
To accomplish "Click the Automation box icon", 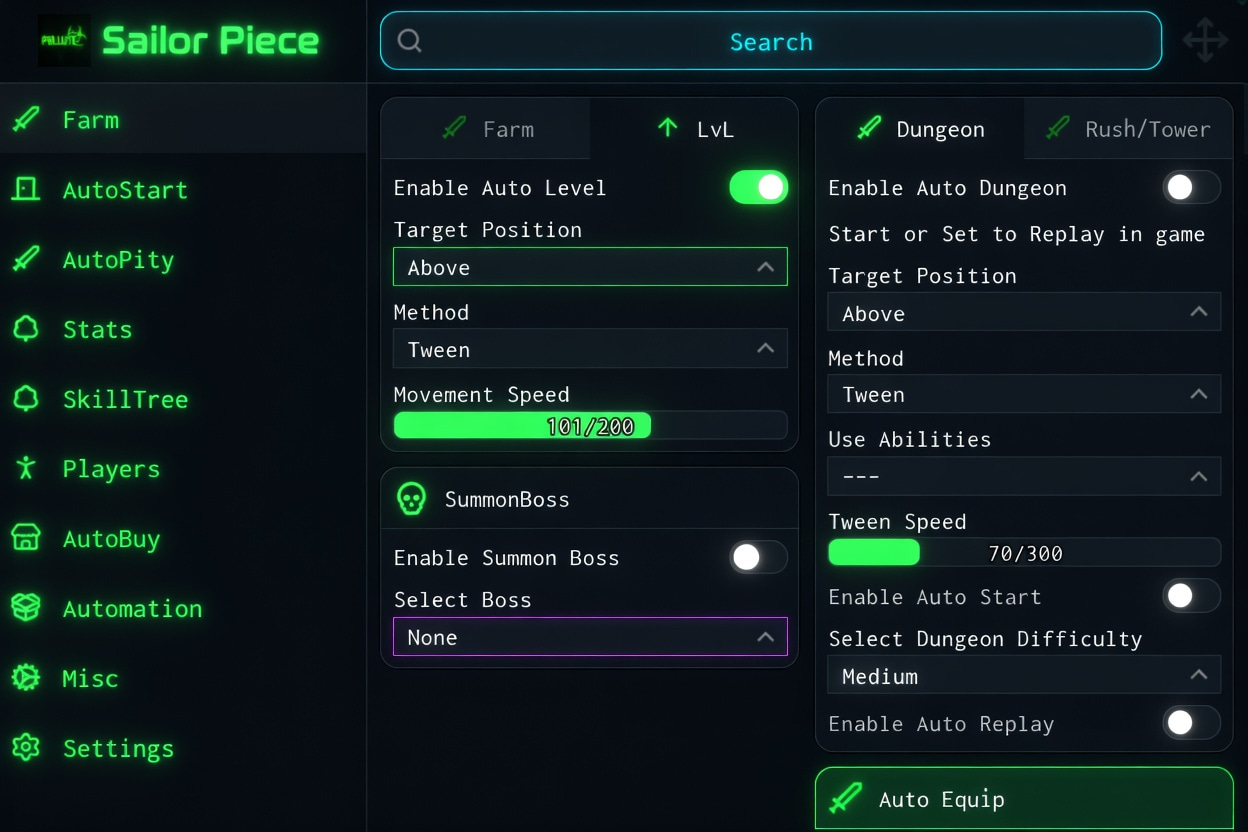I will pyautogui.click(x=26, y=608).
